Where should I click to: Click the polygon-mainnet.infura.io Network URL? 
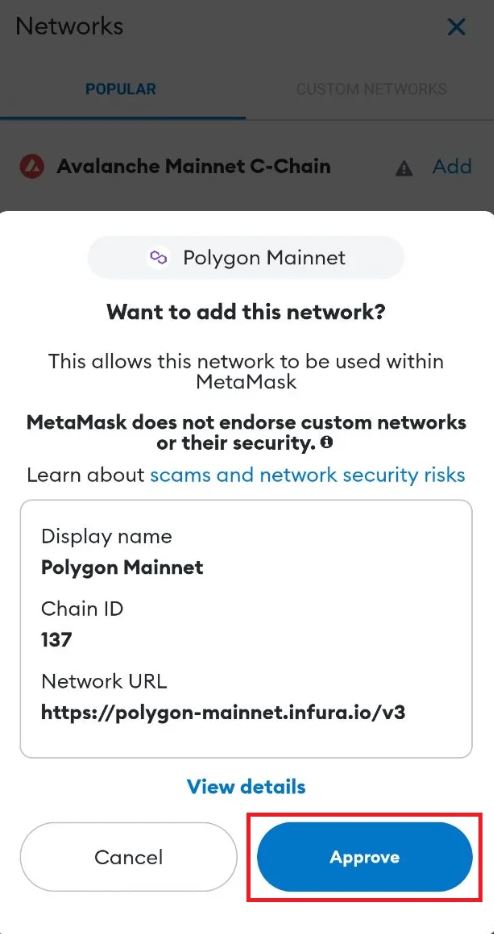pyautogui.click(x=223, y=712)
